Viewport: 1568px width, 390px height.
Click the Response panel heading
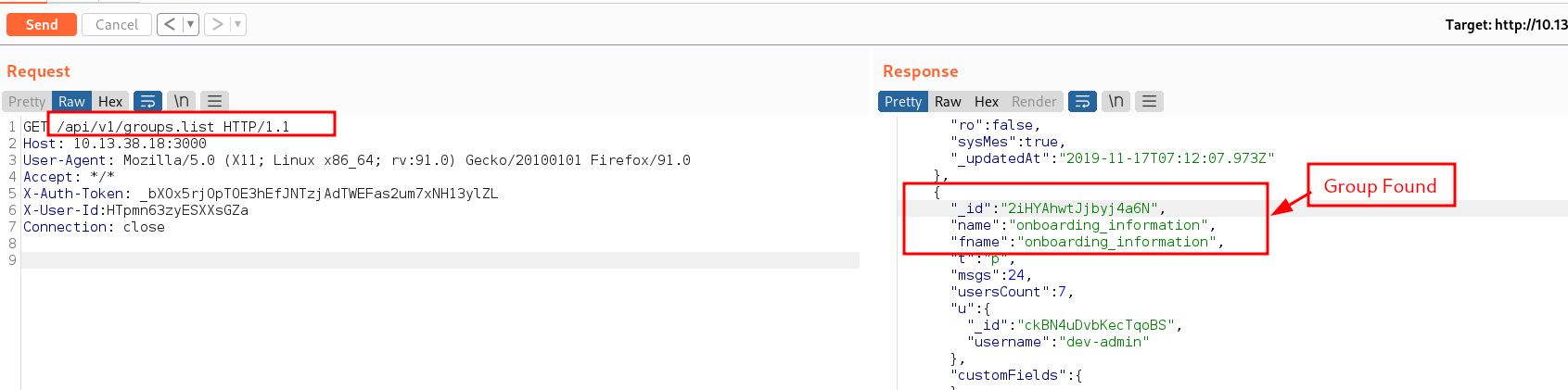click(921, 71)
